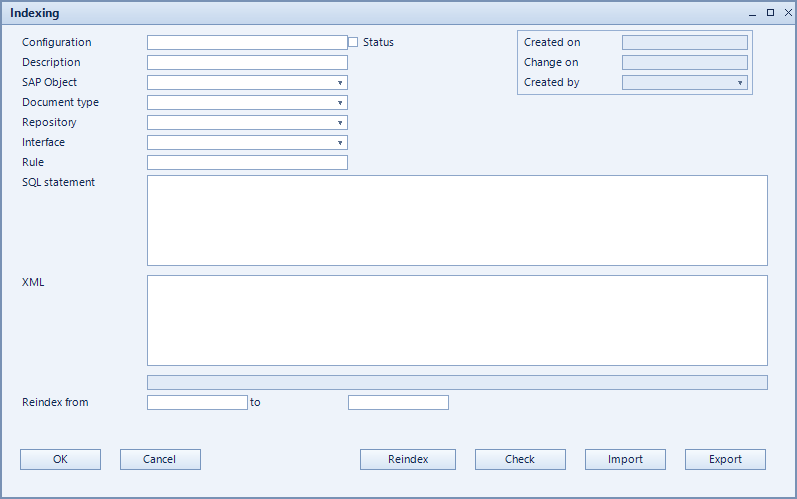797x499 pixels.
Task: Click the Export button
Action: (x=725, y=459)
